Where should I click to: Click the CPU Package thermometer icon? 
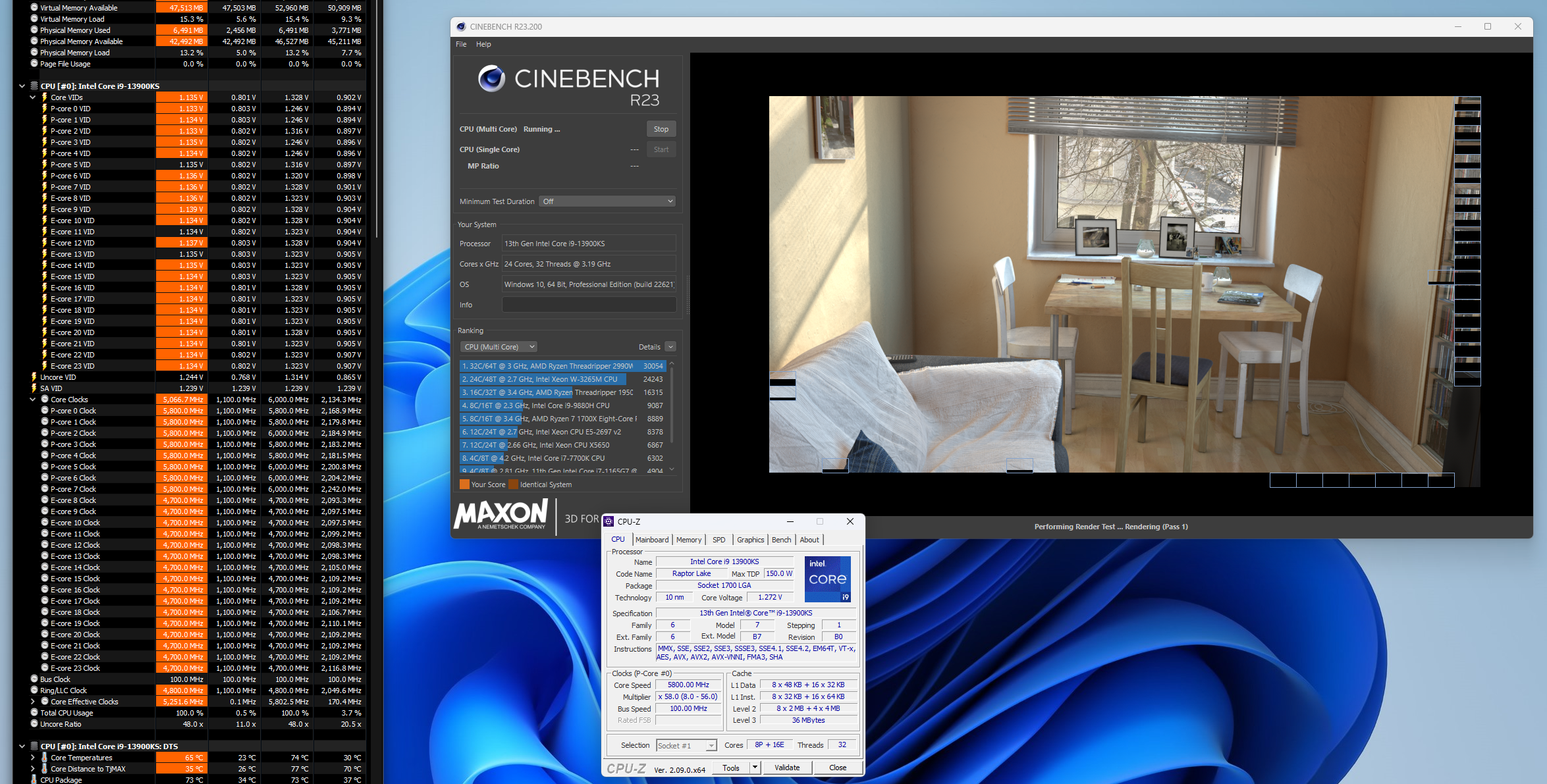(34, 780)
